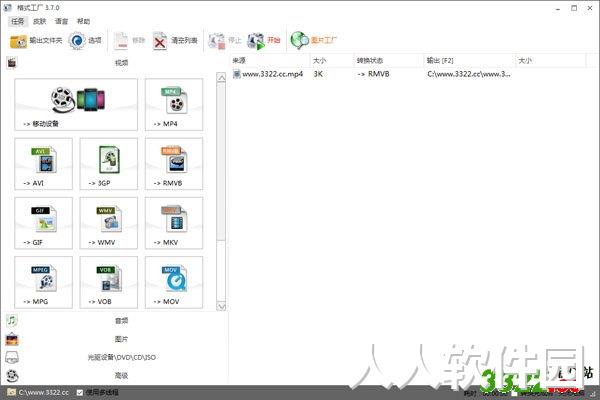Click the 图片 picture category icon
The width and height of the screenshot is (600, 400).
click(12, 339)
